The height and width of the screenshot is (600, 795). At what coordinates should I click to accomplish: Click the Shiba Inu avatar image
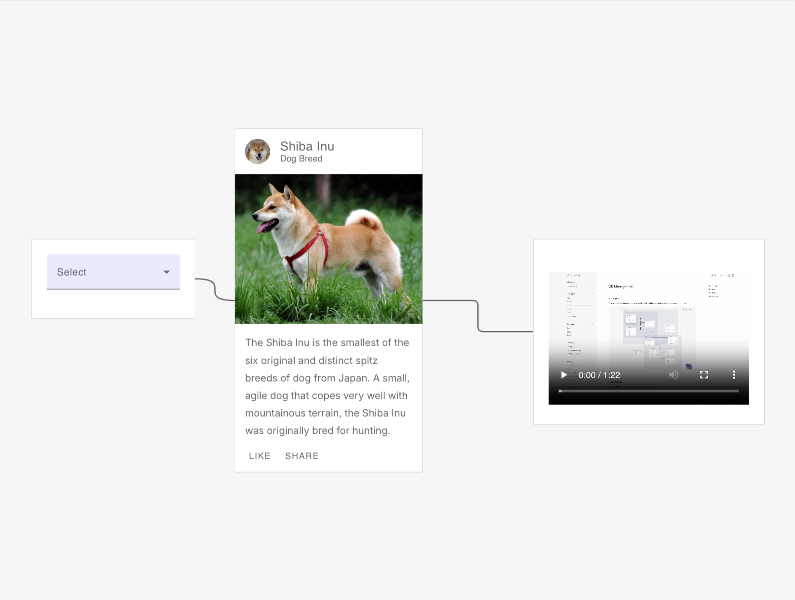tap(258, 152)
